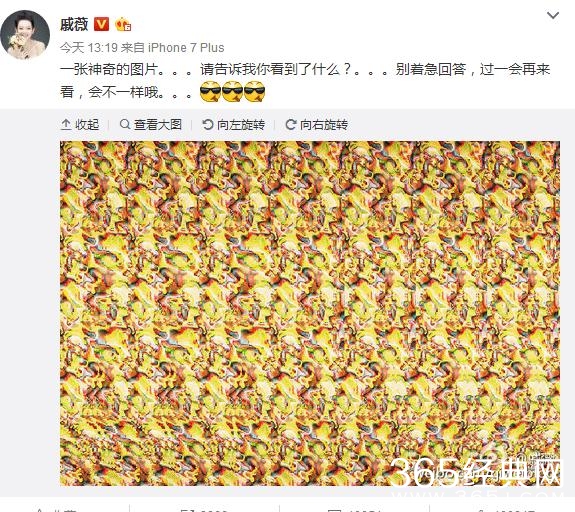The width and height of the screenshot is (575, 512).
Task: Click the 365经典网 watermark
Action: click(x=477, y=472)
